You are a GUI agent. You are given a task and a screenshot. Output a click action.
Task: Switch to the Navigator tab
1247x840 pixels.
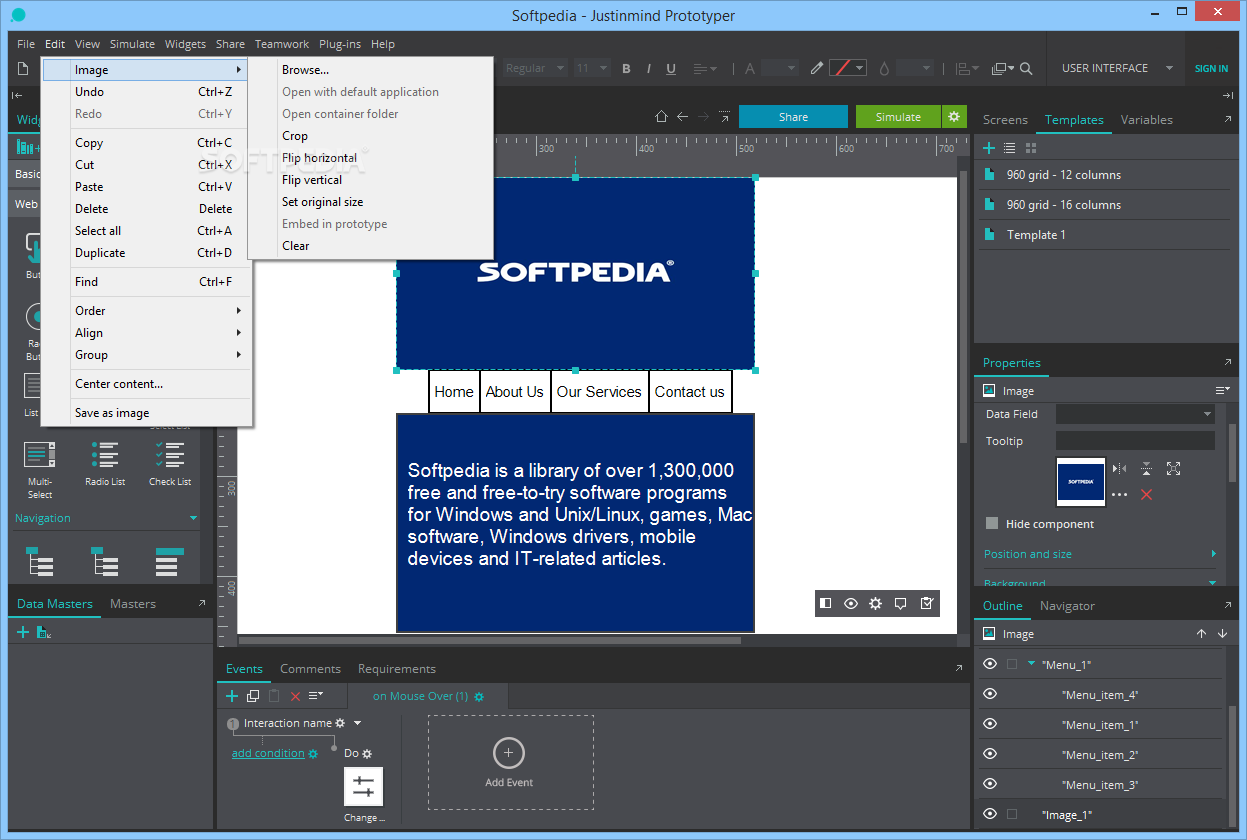pyautogui.click(x=1067, y=606)
